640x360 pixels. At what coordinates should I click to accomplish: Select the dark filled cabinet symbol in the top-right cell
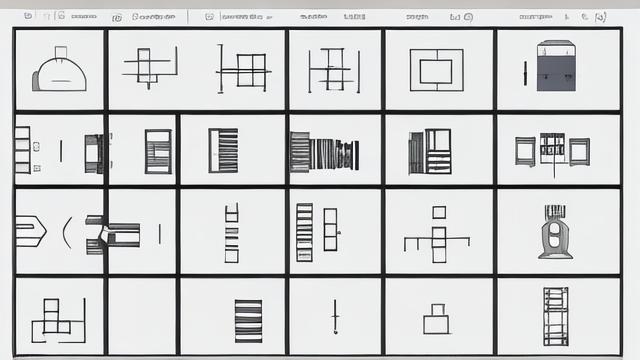[556, 65]
